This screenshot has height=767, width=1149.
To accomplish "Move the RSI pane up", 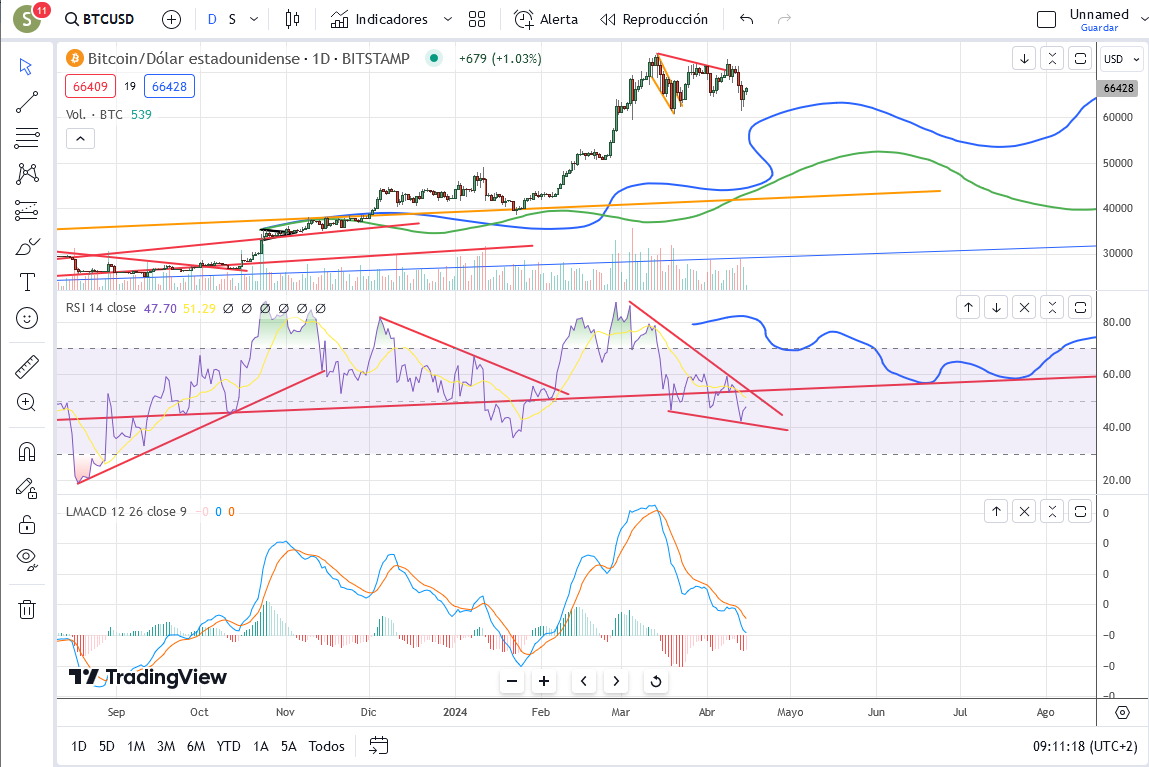I will tap(969, 308).
